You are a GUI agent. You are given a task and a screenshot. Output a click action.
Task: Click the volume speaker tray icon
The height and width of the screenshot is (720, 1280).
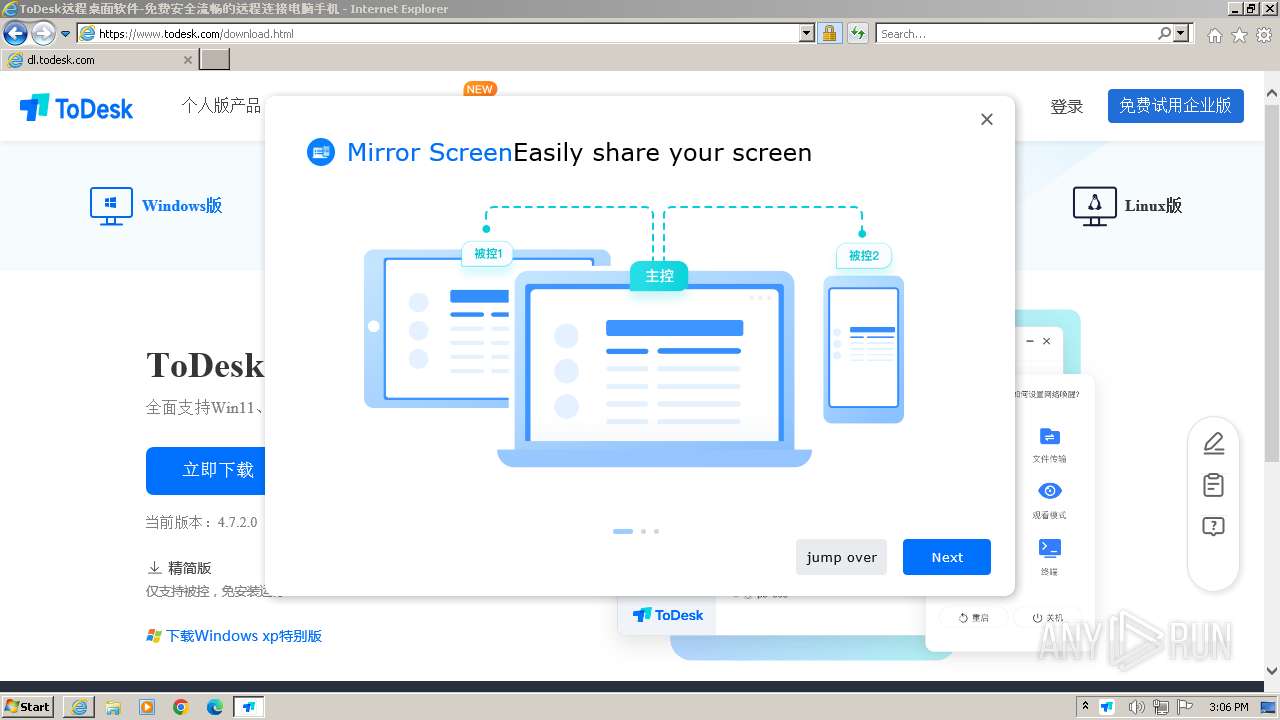[1136, 707]
